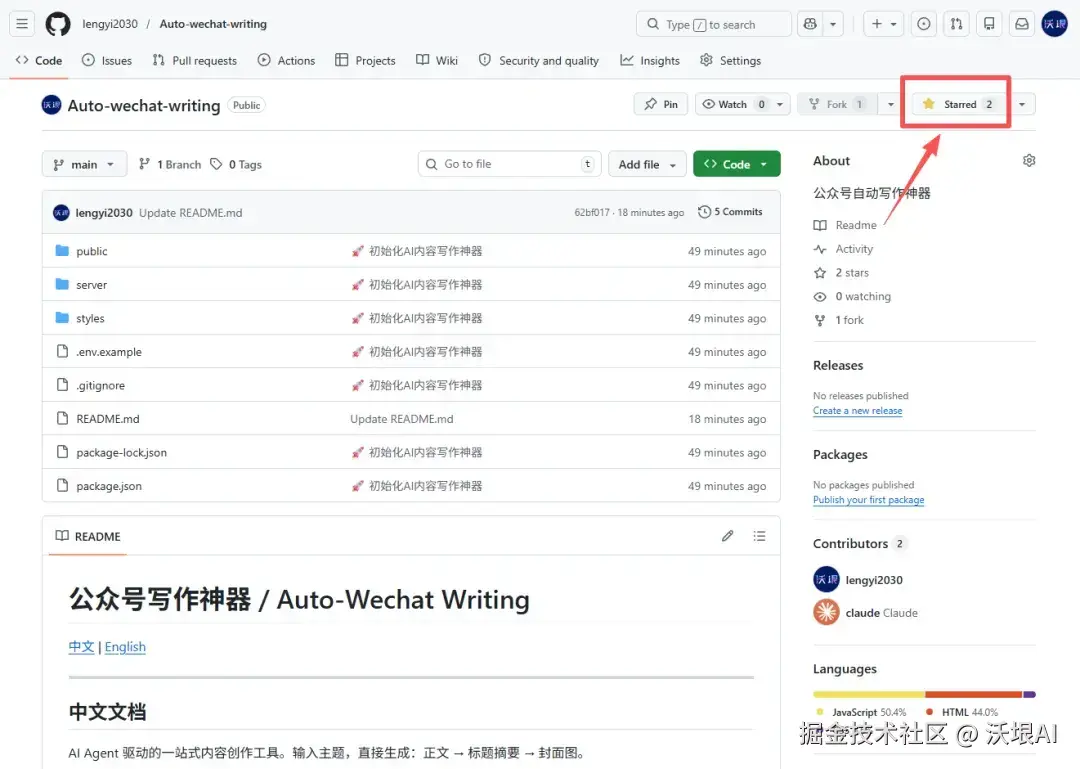The width and height of the screenshot is (1080, 769).
Task: Open the create new plus dropdown
Action: pos(883,24)
